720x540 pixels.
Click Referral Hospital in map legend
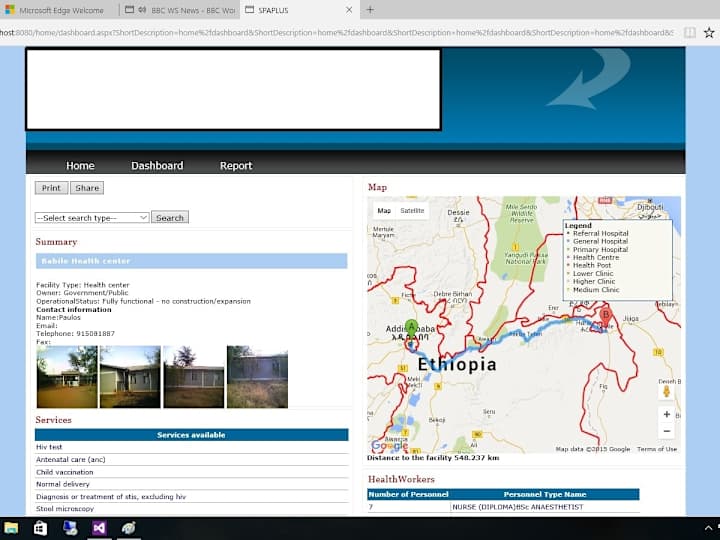[x=601, y=233]
